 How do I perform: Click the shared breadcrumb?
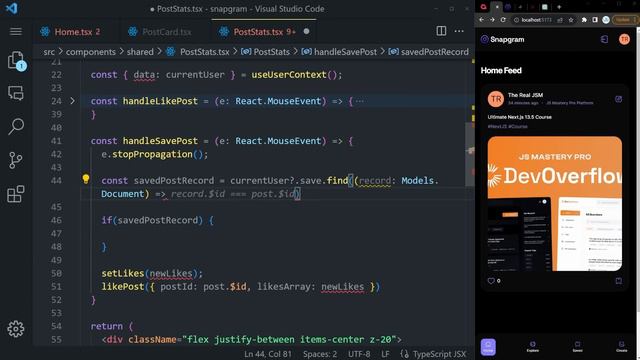pos(140,52)
